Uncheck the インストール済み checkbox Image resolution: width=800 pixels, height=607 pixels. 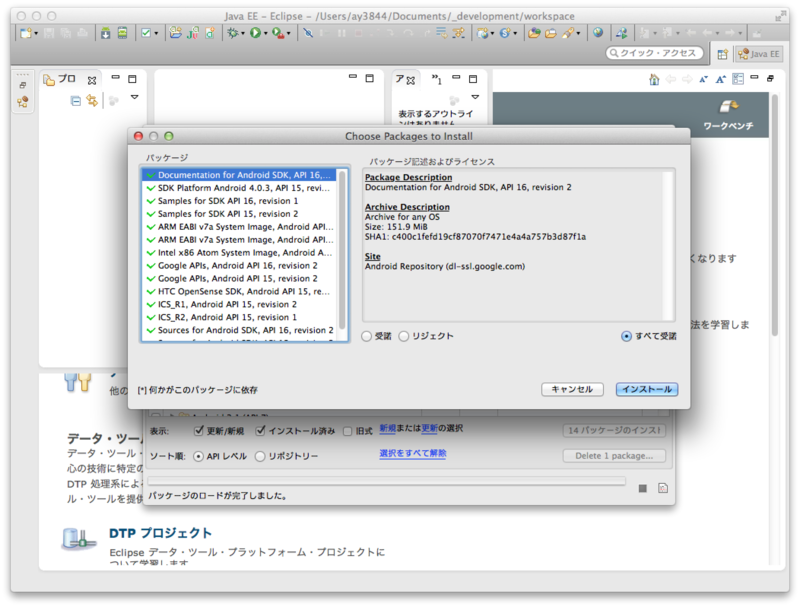pyautogui.click(x=261, y=431)
